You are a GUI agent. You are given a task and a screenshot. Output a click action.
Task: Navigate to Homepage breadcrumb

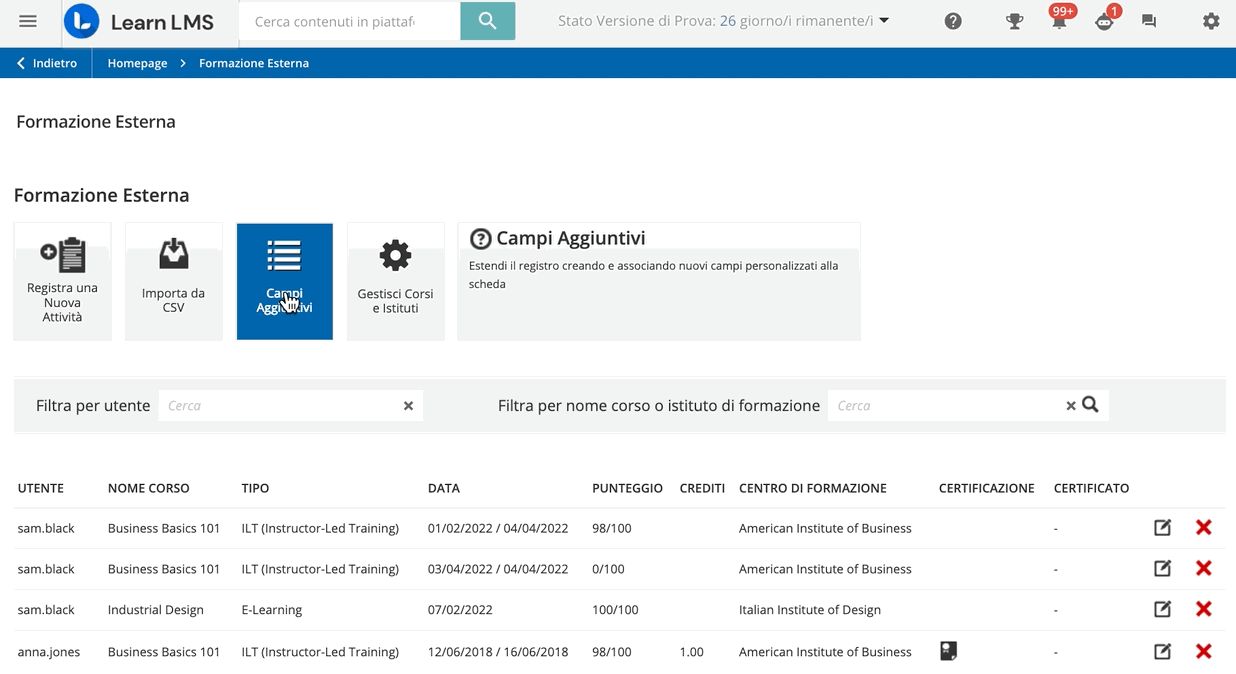137,63
